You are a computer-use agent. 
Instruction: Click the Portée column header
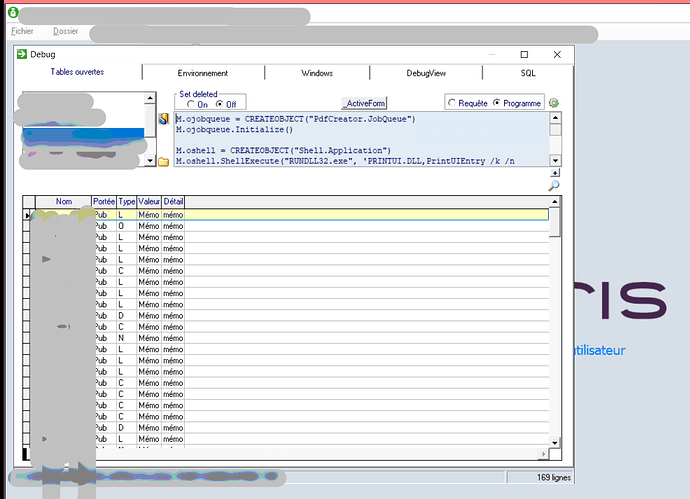(x=104, y=202)
